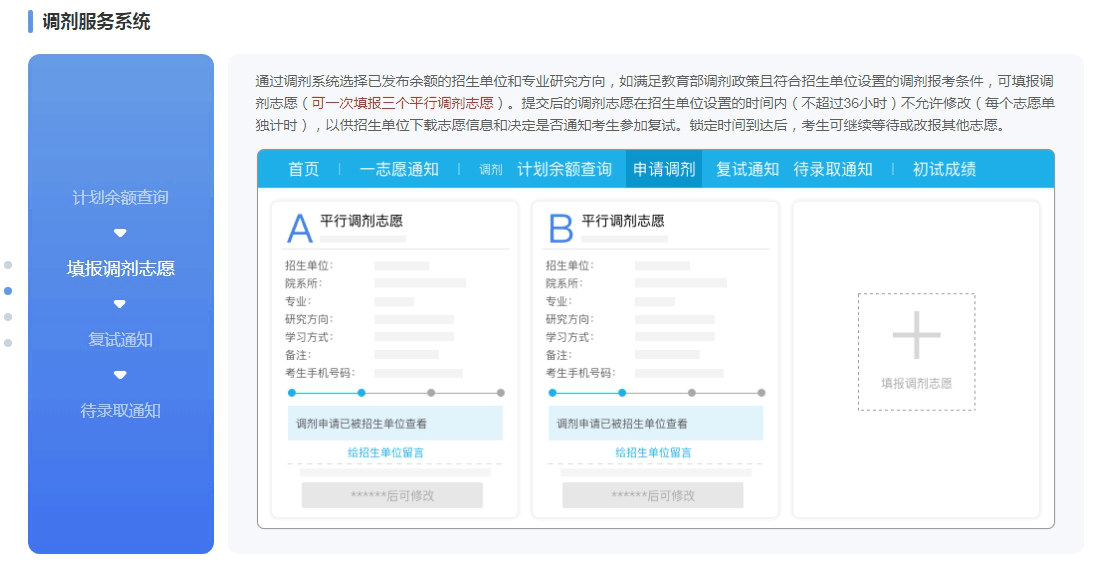Image resolution: width=1095 pixels, height=572 pixels.
Task: Click first progress dot in card A
Action: (292, 393)
